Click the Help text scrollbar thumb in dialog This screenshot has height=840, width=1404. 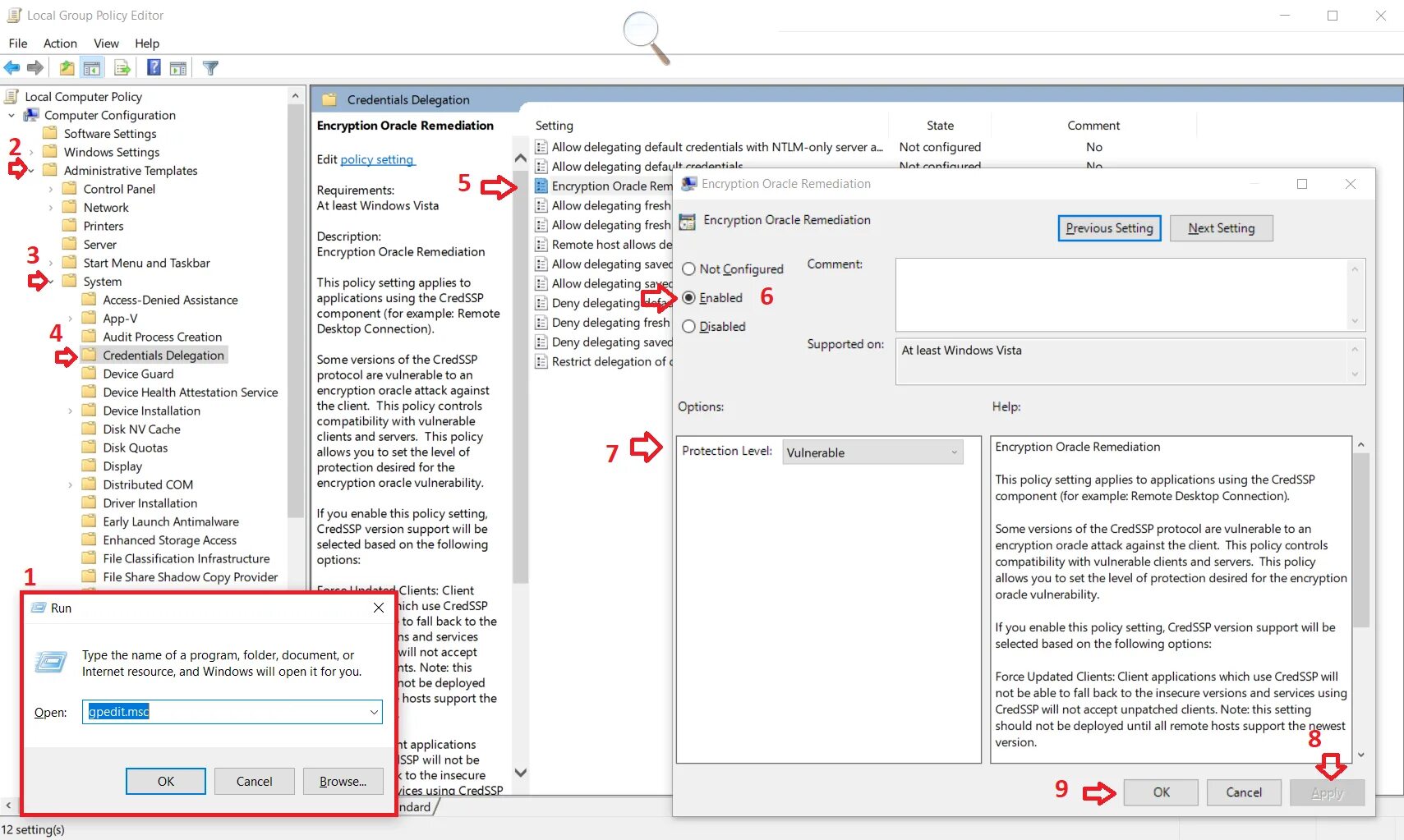[1360, 539]
